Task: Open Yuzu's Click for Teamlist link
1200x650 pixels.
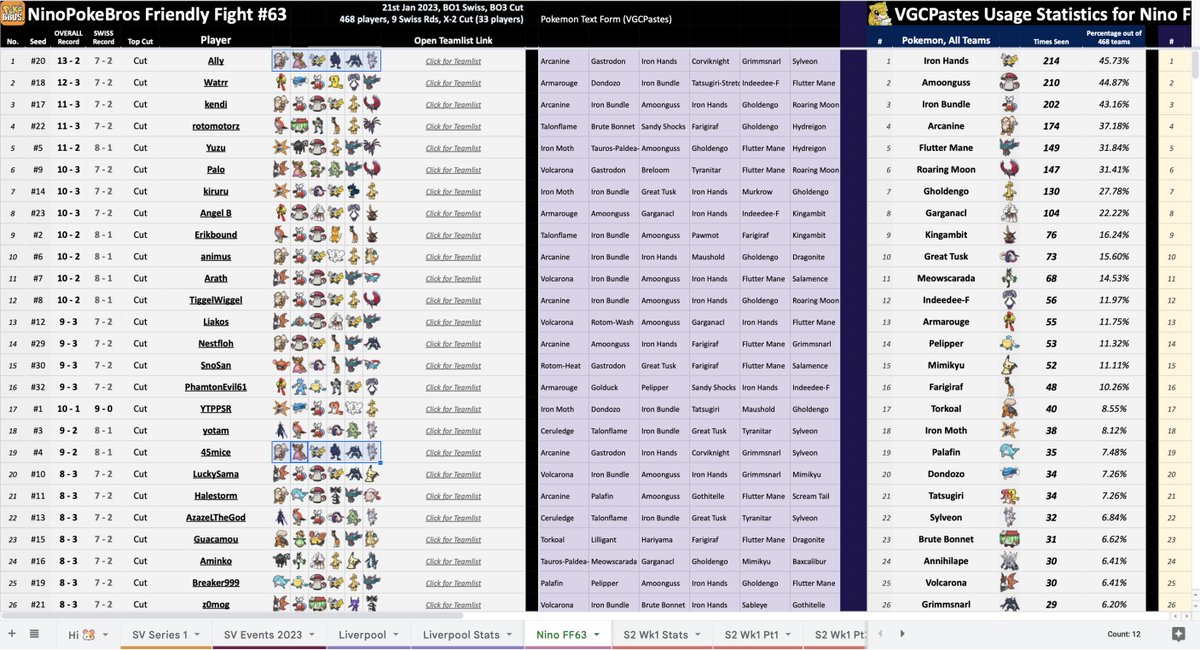Action: 453,148
